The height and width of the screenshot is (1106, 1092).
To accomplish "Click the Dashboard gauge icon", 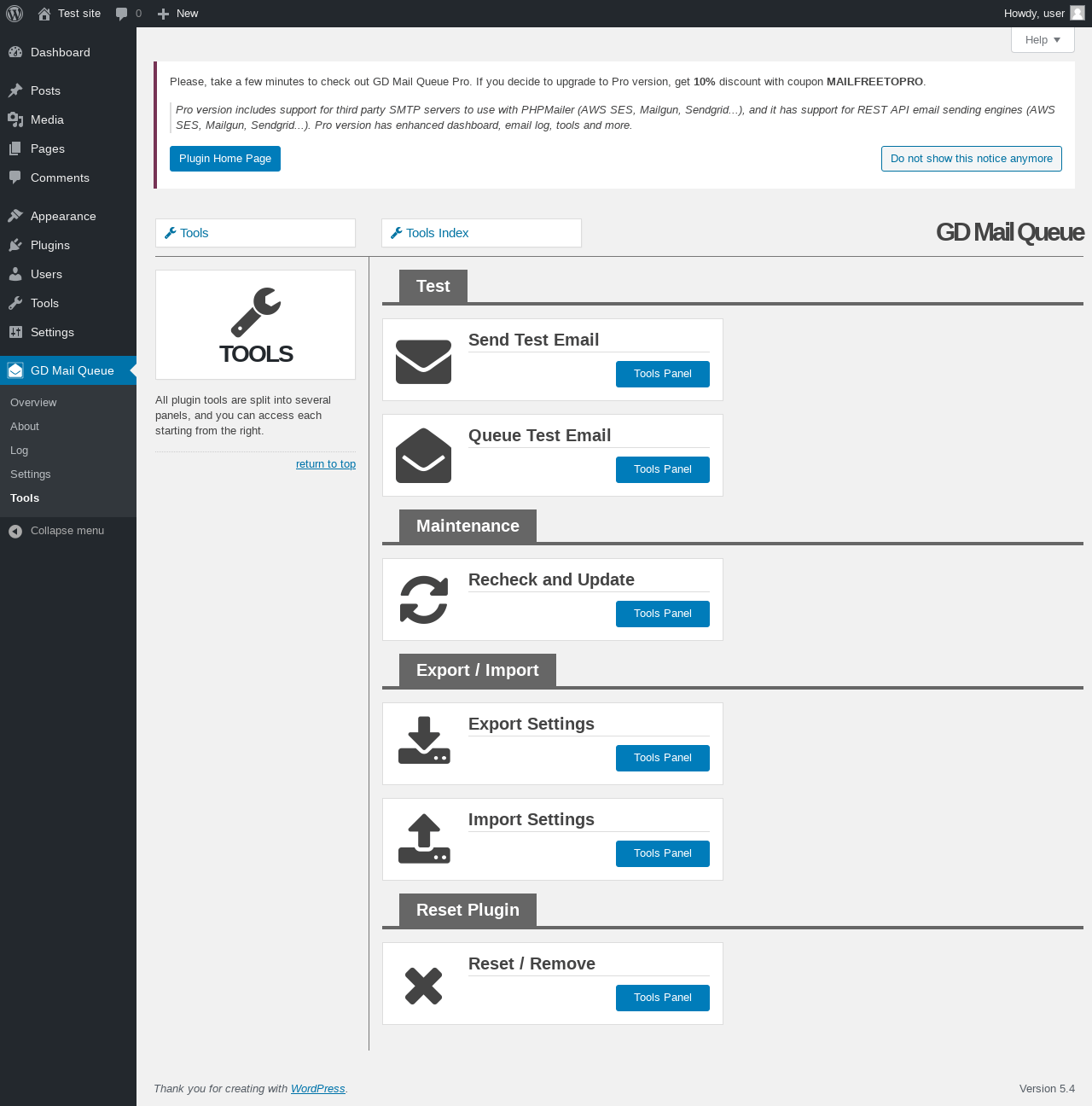I will [15, 52].
